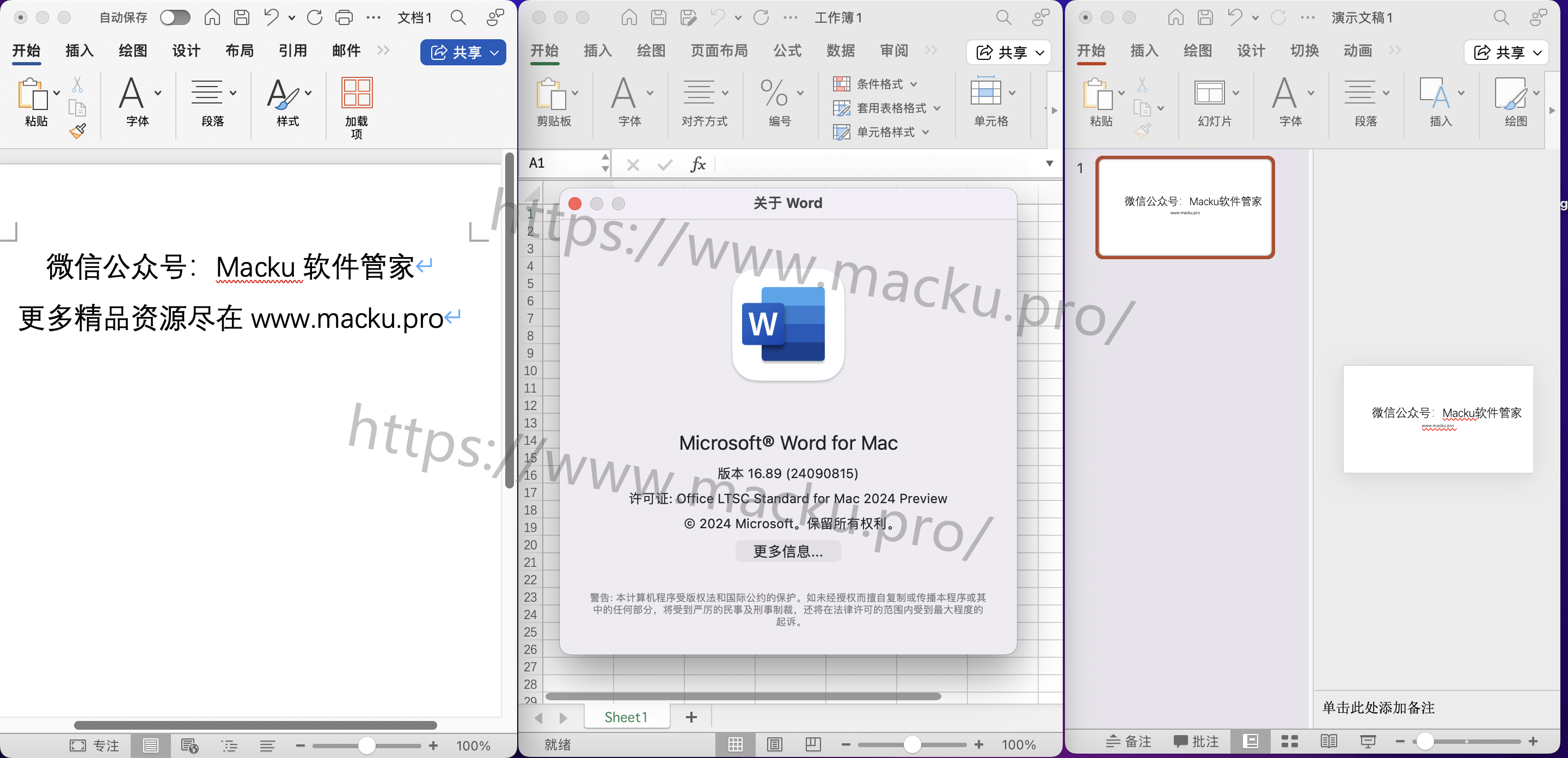Select Draft view icon in Word status bar
1568x758 pixels.
[x=267, y=745]
